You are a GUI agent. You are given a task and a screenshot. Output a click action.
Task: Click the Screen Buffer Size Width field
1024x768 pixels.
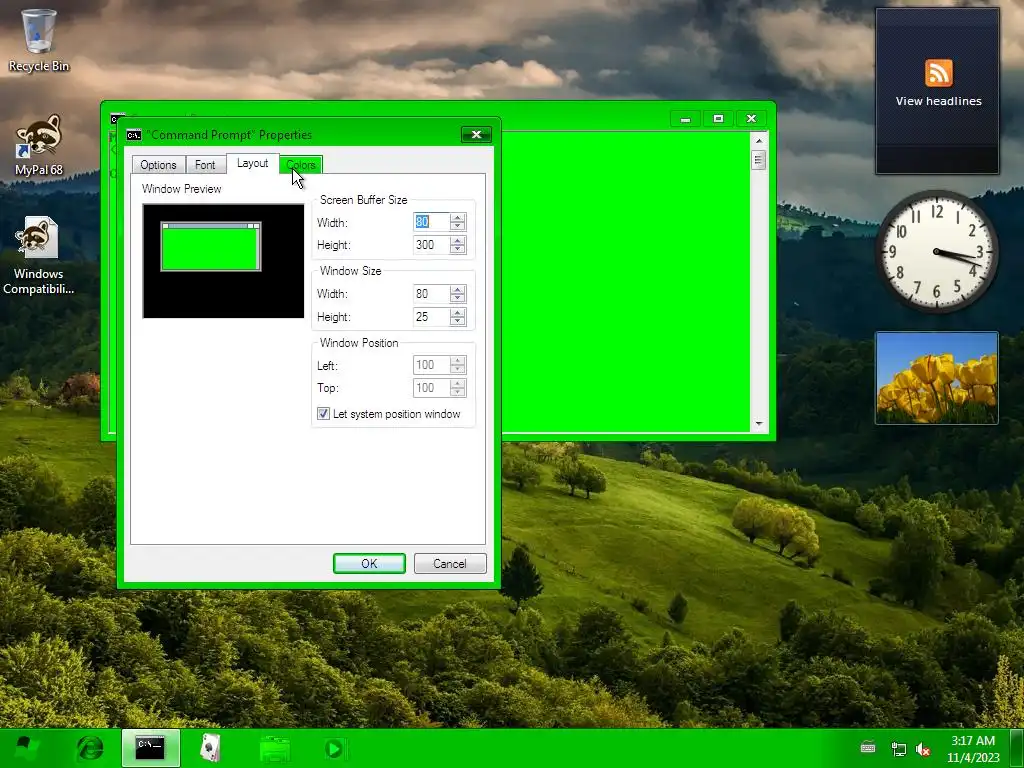click(431, 222)
